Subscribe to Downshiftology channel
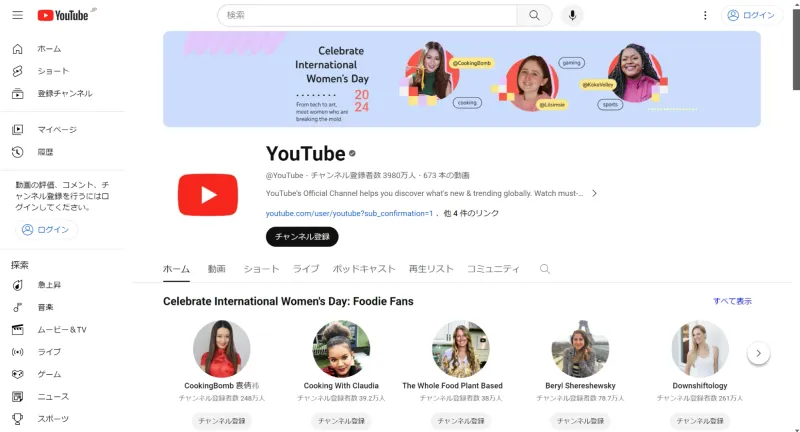The height and width of the screenshot is (432, 800). point(700,421)
